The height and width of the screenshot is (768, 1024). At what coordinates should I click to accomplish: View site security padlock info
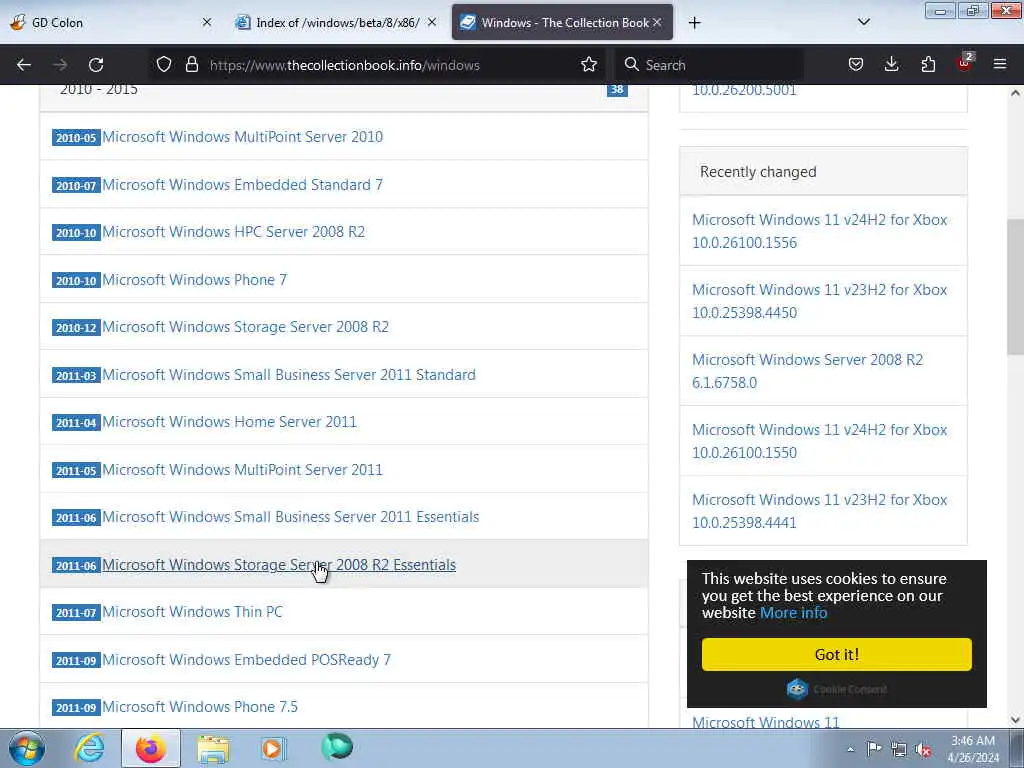191,65
